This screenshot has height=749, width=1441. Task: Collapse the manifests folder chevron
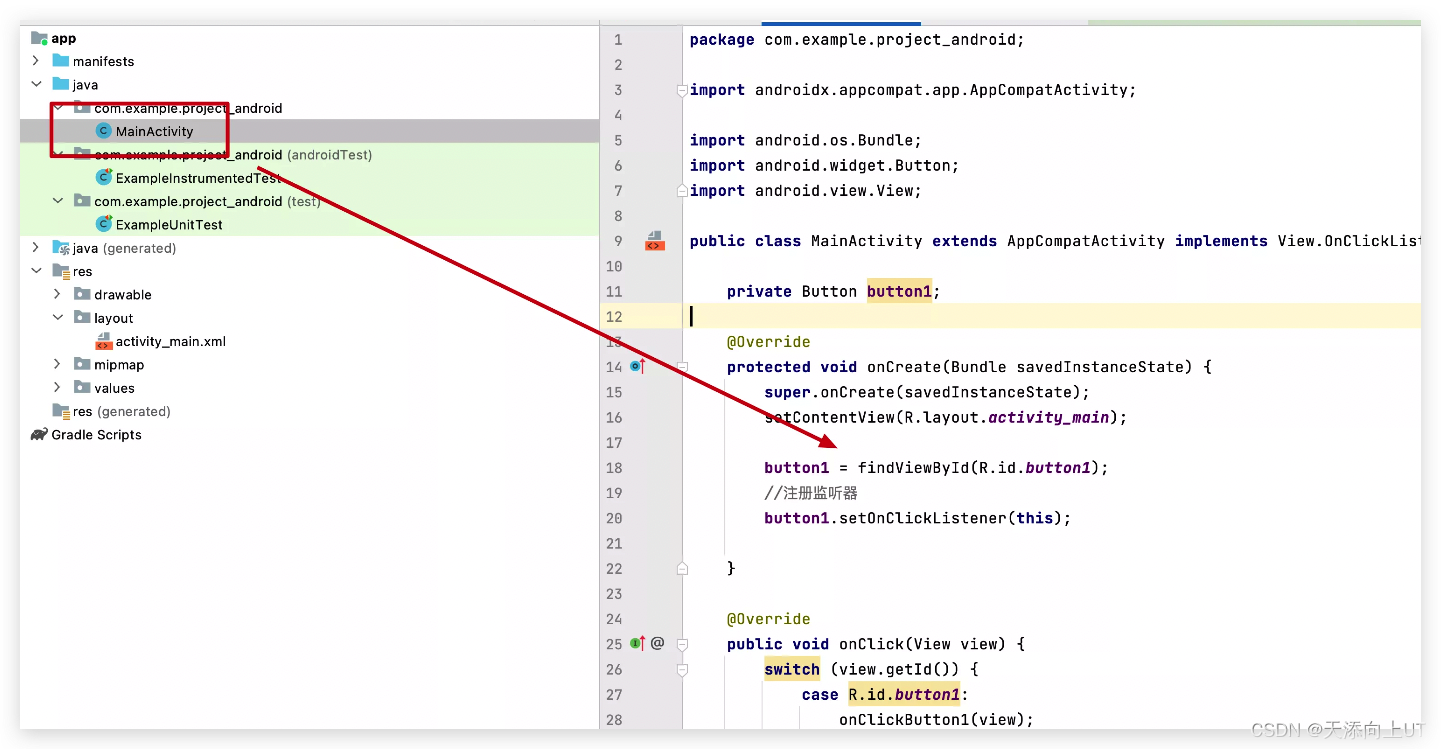[x=37, y=61]
